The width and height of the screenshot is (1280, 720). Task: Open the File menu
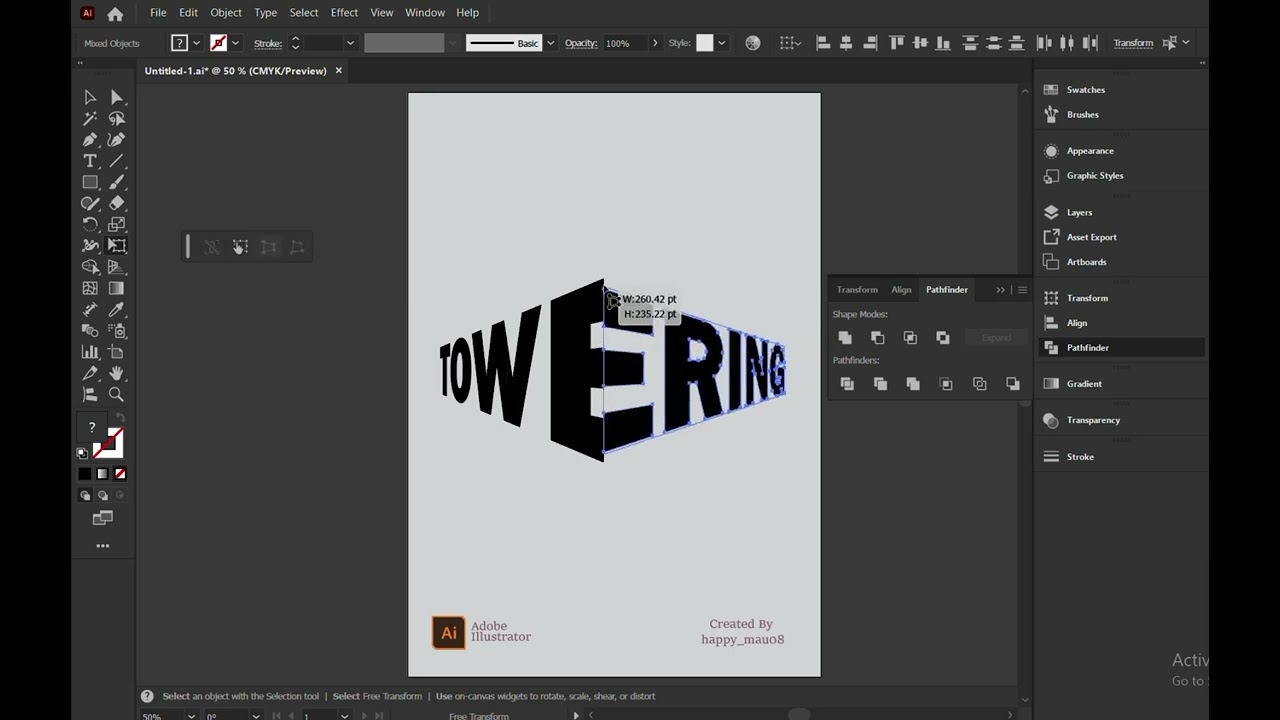158,13
